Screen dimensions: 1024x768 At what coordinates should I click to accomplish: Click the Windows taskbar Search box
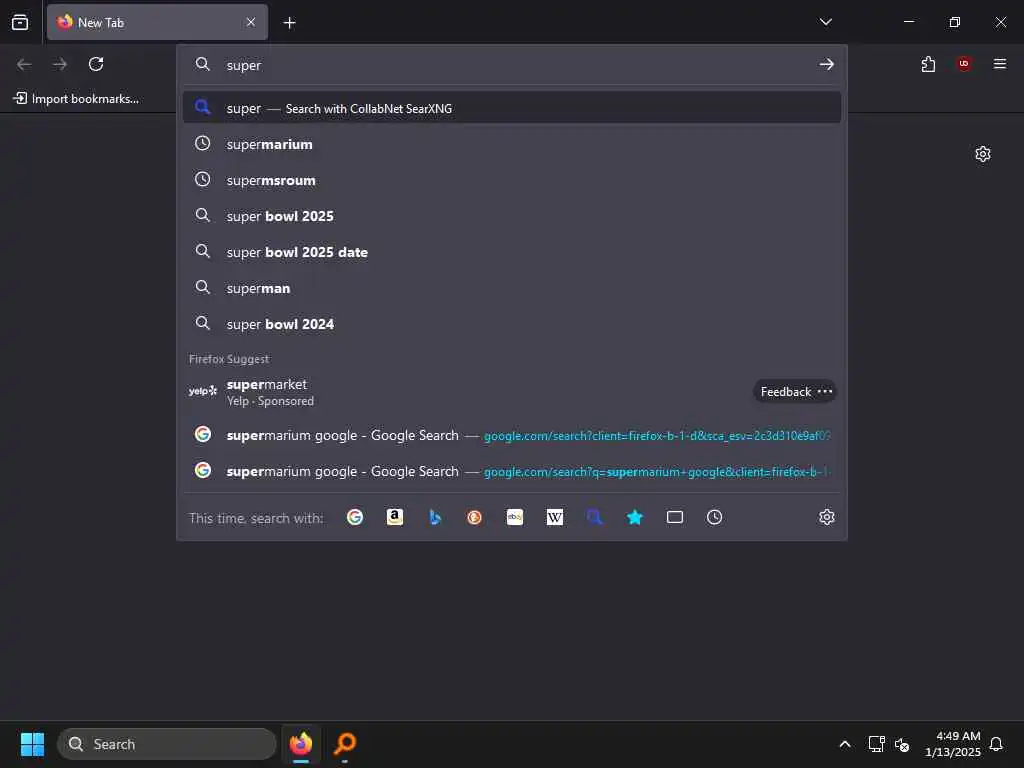click(167, 744)
